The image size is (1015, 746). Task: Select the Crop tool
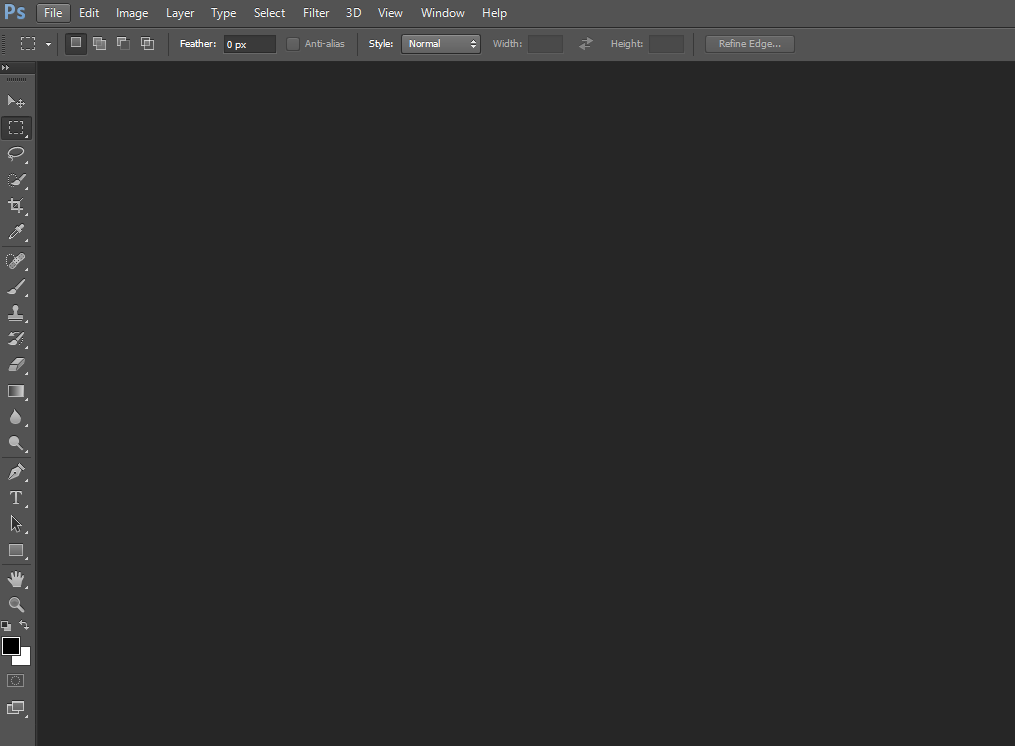tap(16, 207)
